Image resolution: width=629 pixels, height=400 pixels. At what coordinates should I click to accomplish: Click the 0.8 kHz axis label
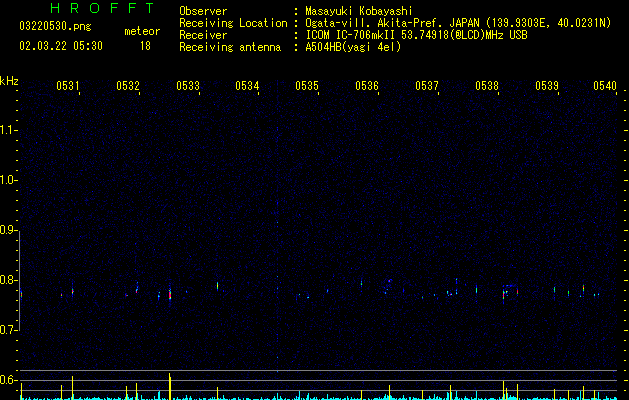pyautogui.click(x=9, y=280)
